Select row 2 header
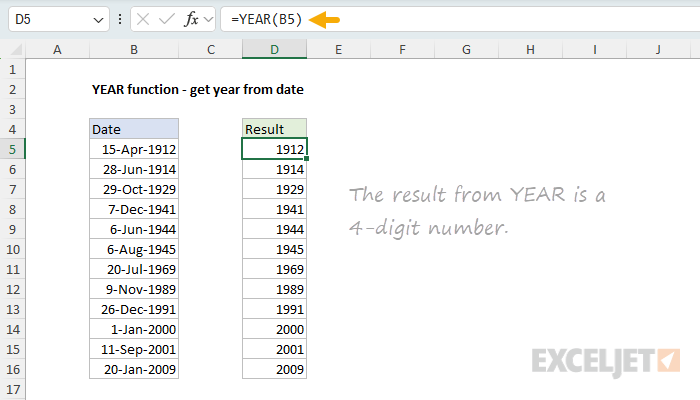This screenshot has height=400, width=700. 12,90
